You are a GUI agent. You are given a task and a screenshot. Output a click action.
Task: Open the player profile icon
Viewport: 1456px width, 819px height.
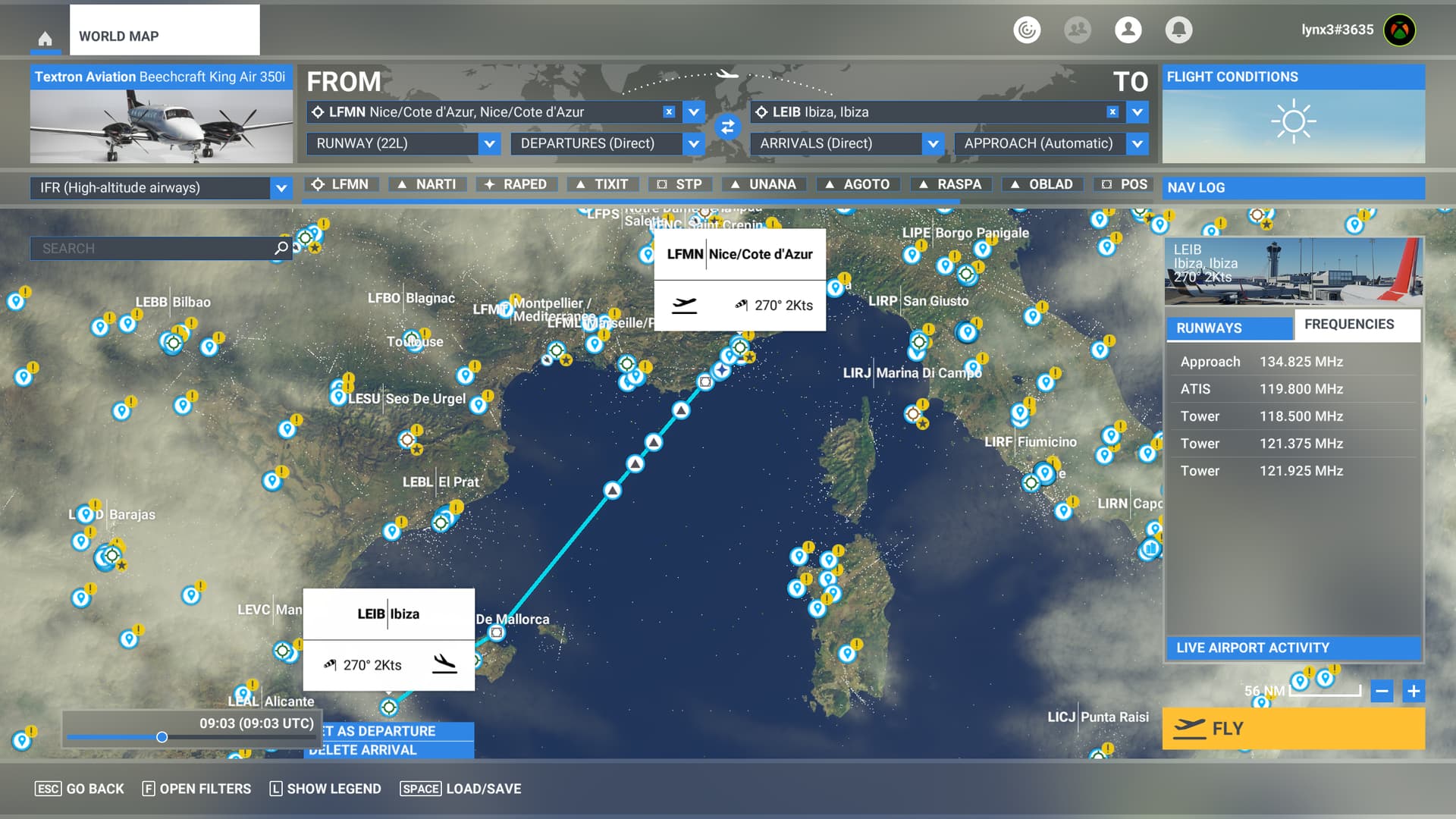coord(1128,30)
